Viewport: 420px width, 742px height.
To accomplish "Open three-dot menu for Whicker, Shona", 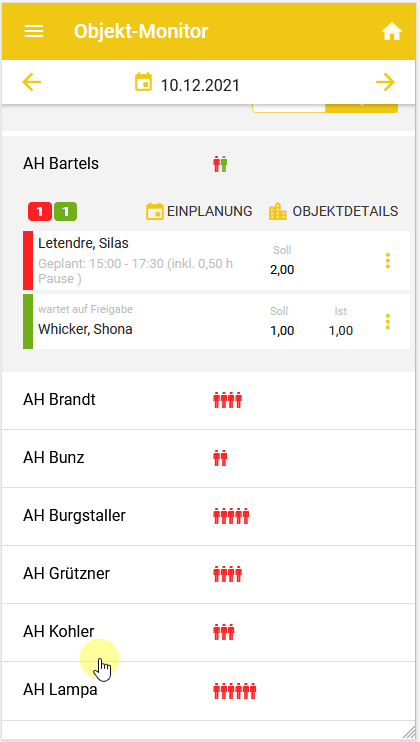I will pyautogui.click(x=388, y=322).
